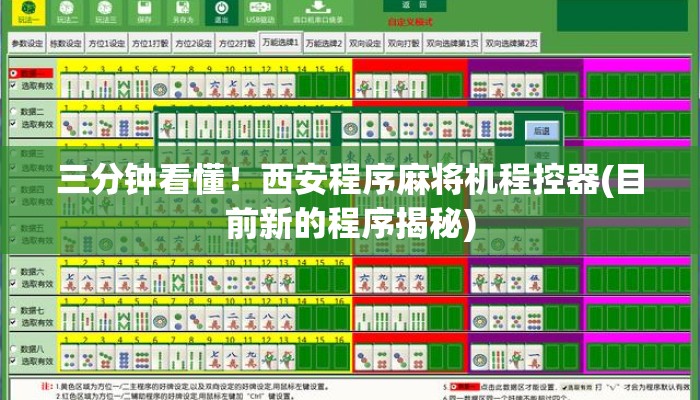Switch to the 方位2打骰 tab
Viewport: 700px width, 400px height.
click(237, 43)
